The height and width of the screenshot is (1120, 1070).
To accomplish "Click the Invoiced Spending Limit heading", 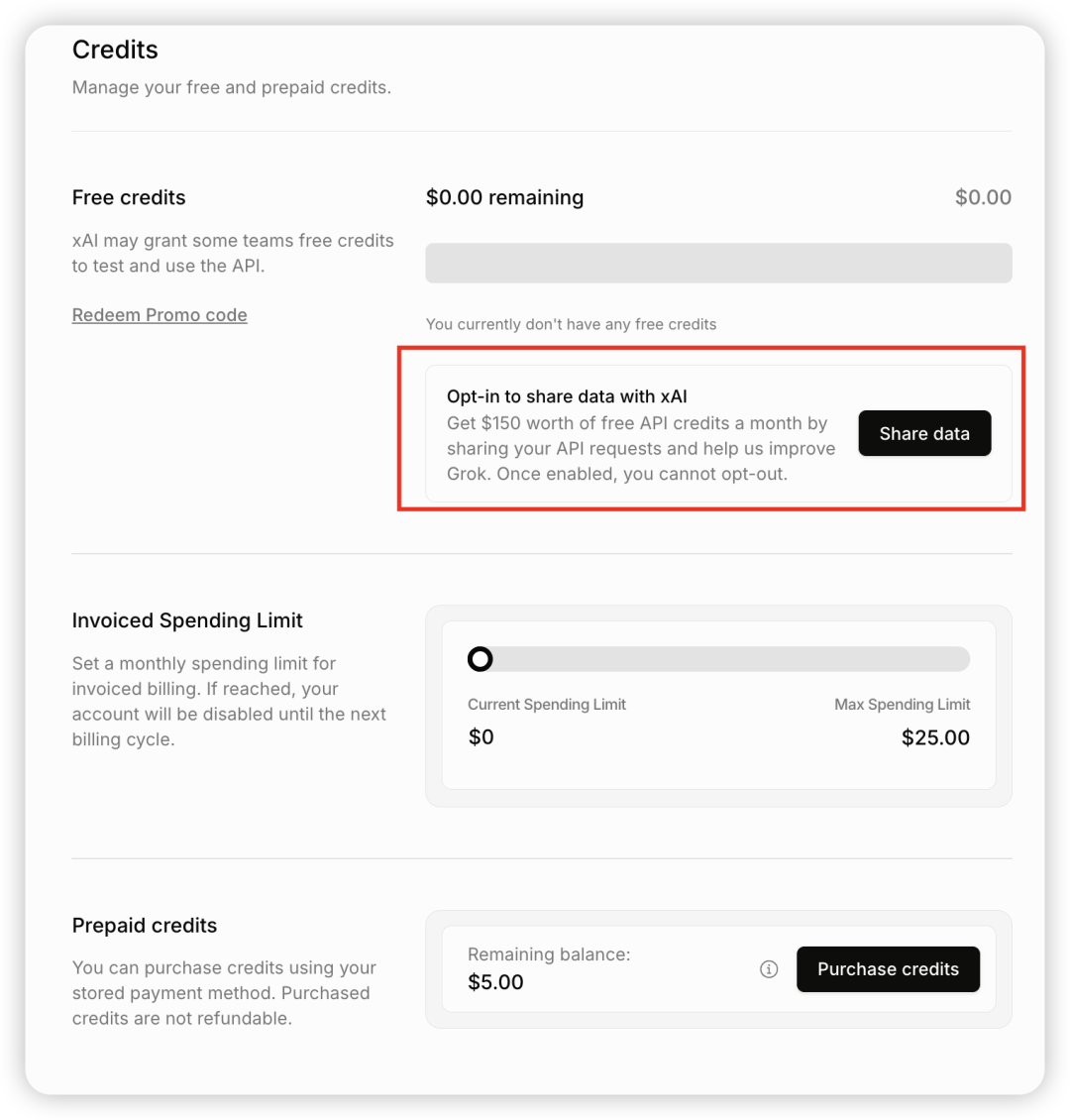I will tap(187, 620).
